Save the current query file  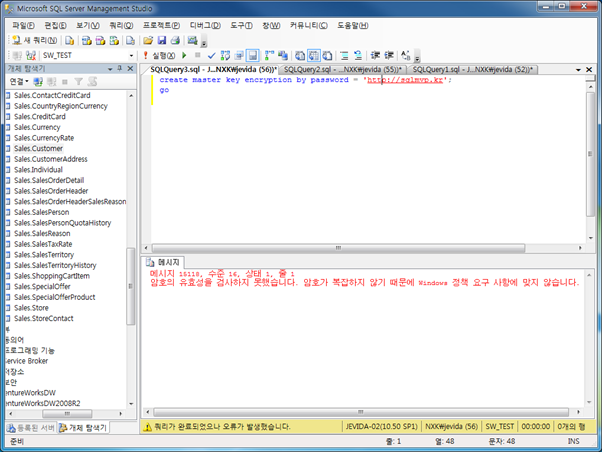coord(162,40)
